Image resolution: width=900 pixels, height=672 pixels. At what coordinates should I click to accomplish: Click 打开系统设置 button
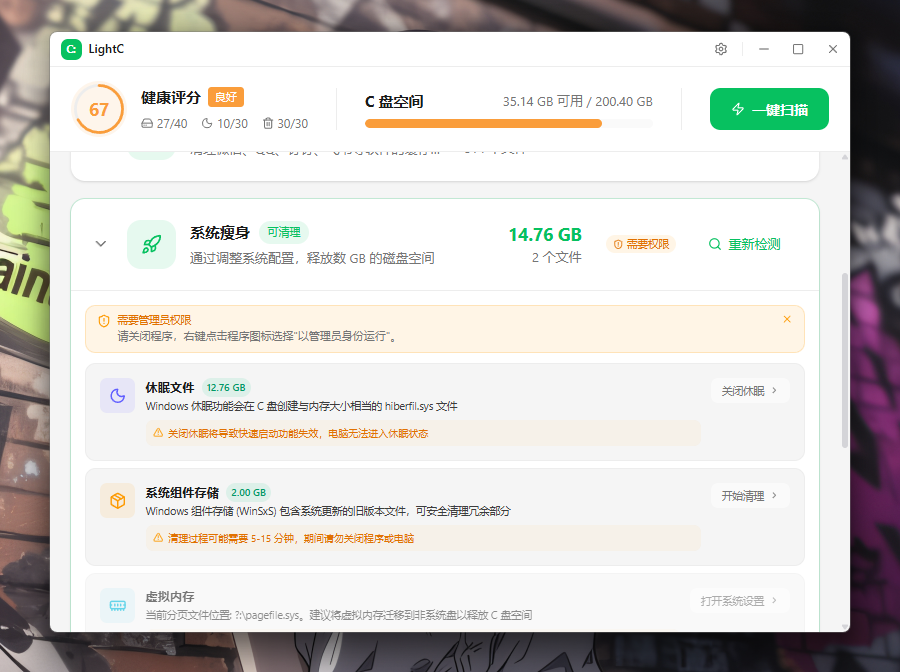click(740, 601)
